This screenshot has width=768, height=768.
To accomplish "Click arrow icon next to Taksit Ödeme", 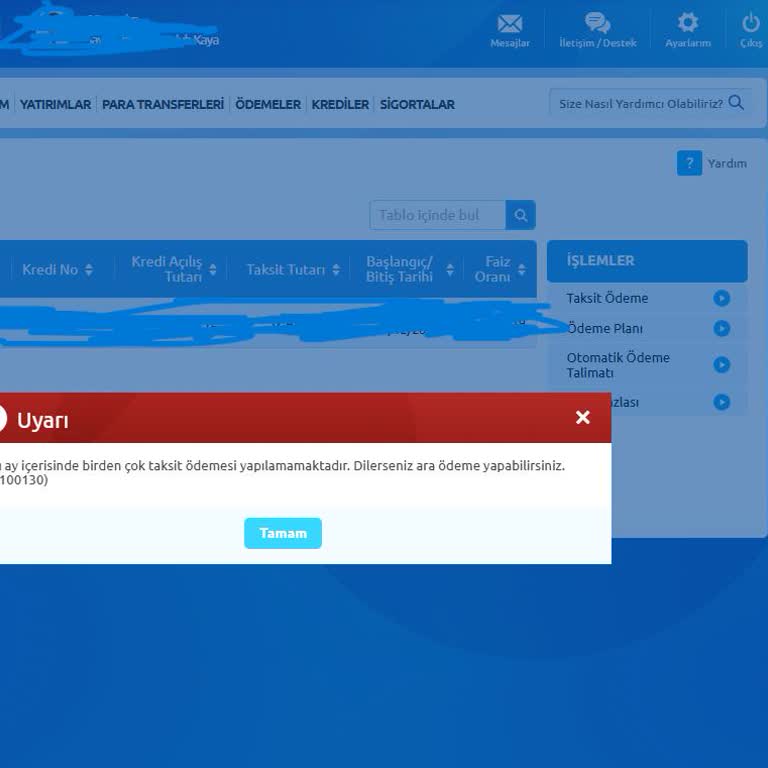I will point(721,298).
